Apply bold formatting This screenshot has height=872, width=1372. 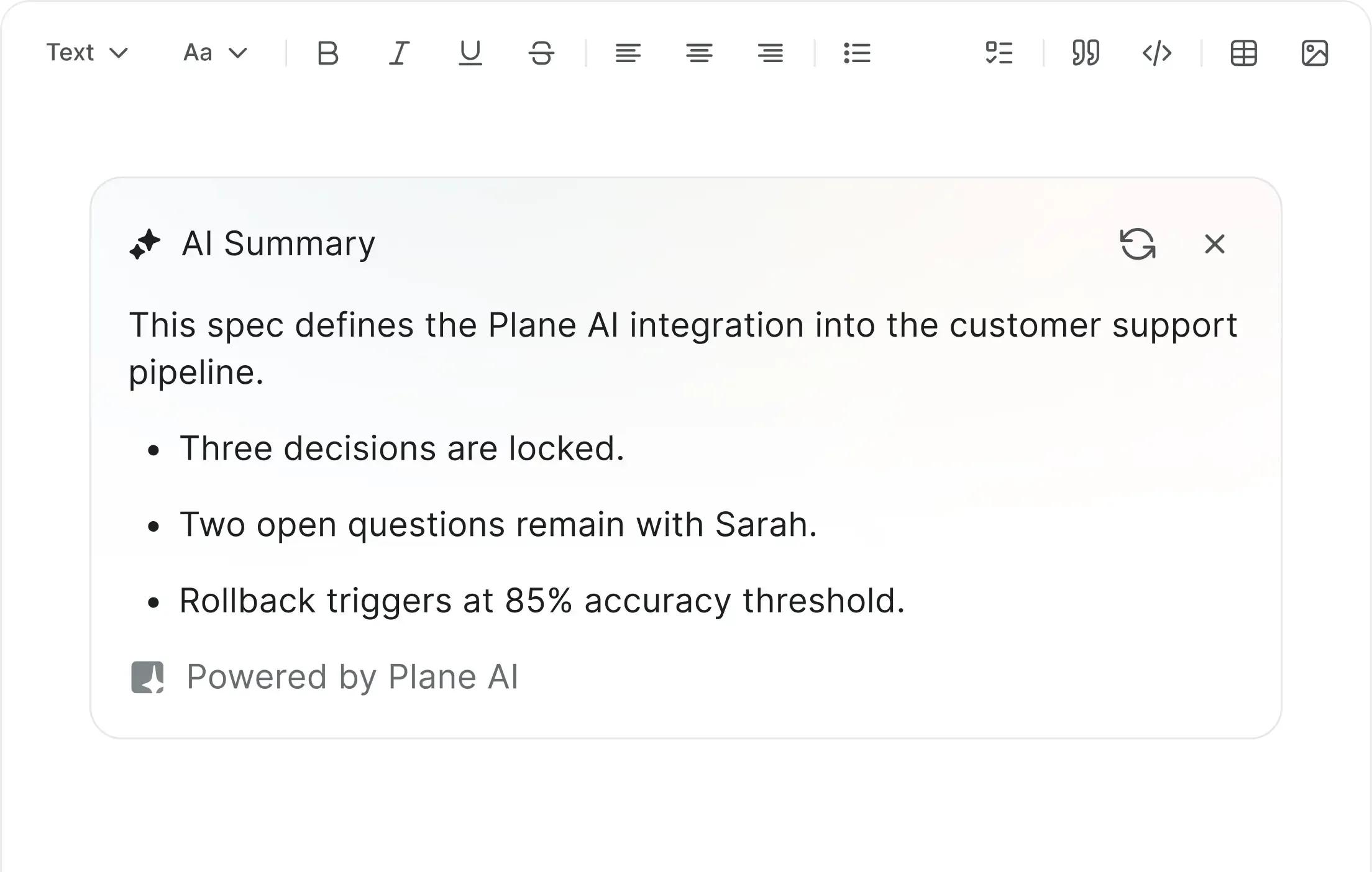[x=327, y=53]
